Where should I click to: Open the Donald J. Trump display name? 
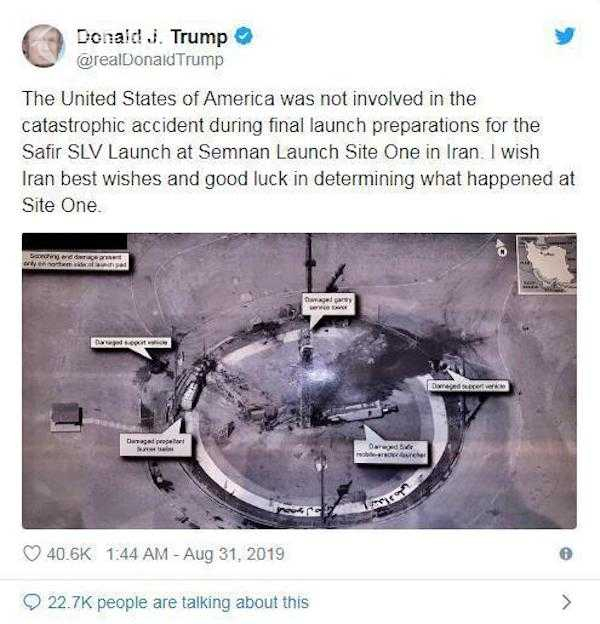(152, 37)
